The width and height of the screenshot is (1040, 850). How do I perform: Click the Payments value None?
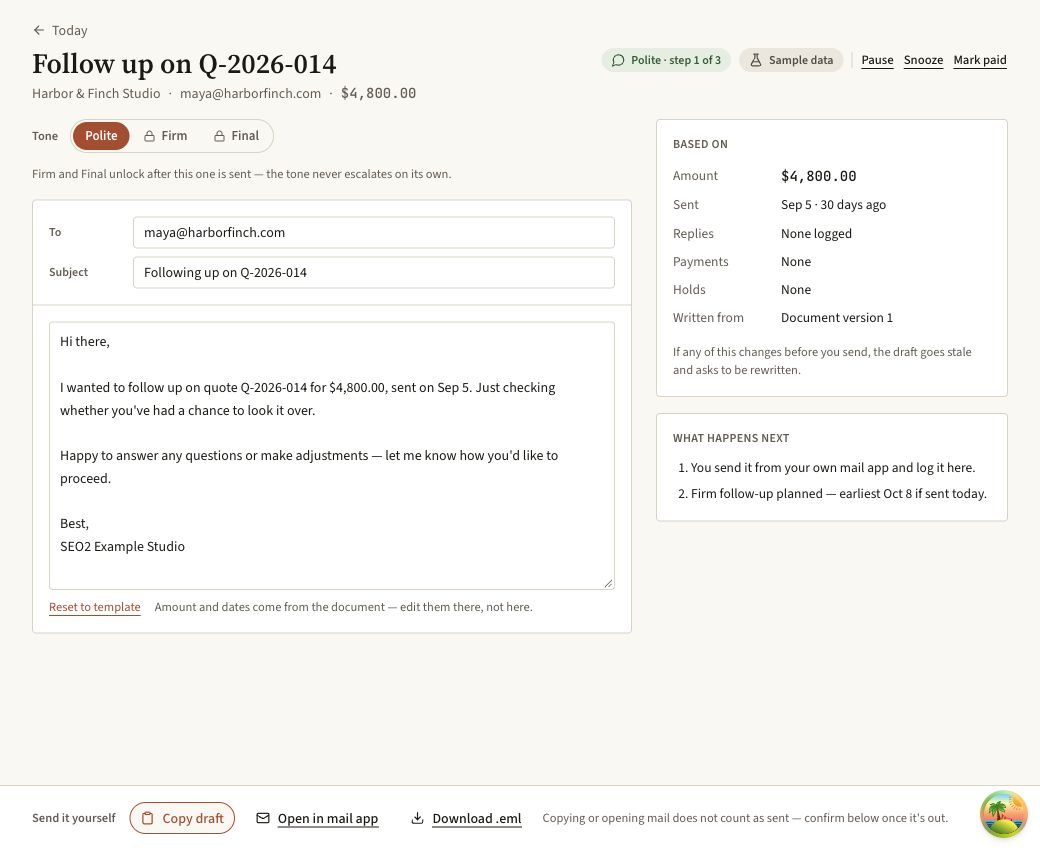coord(796,262)
